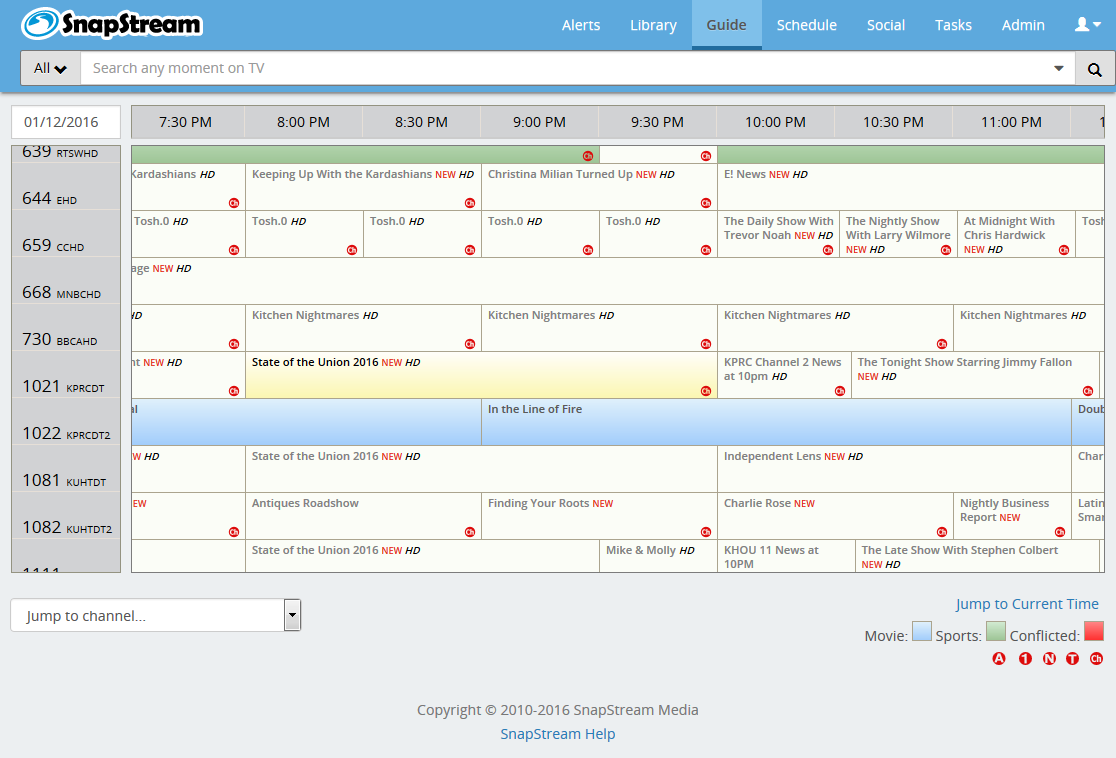Expand the 'All' search filter dropdown

tap(50, 69)
